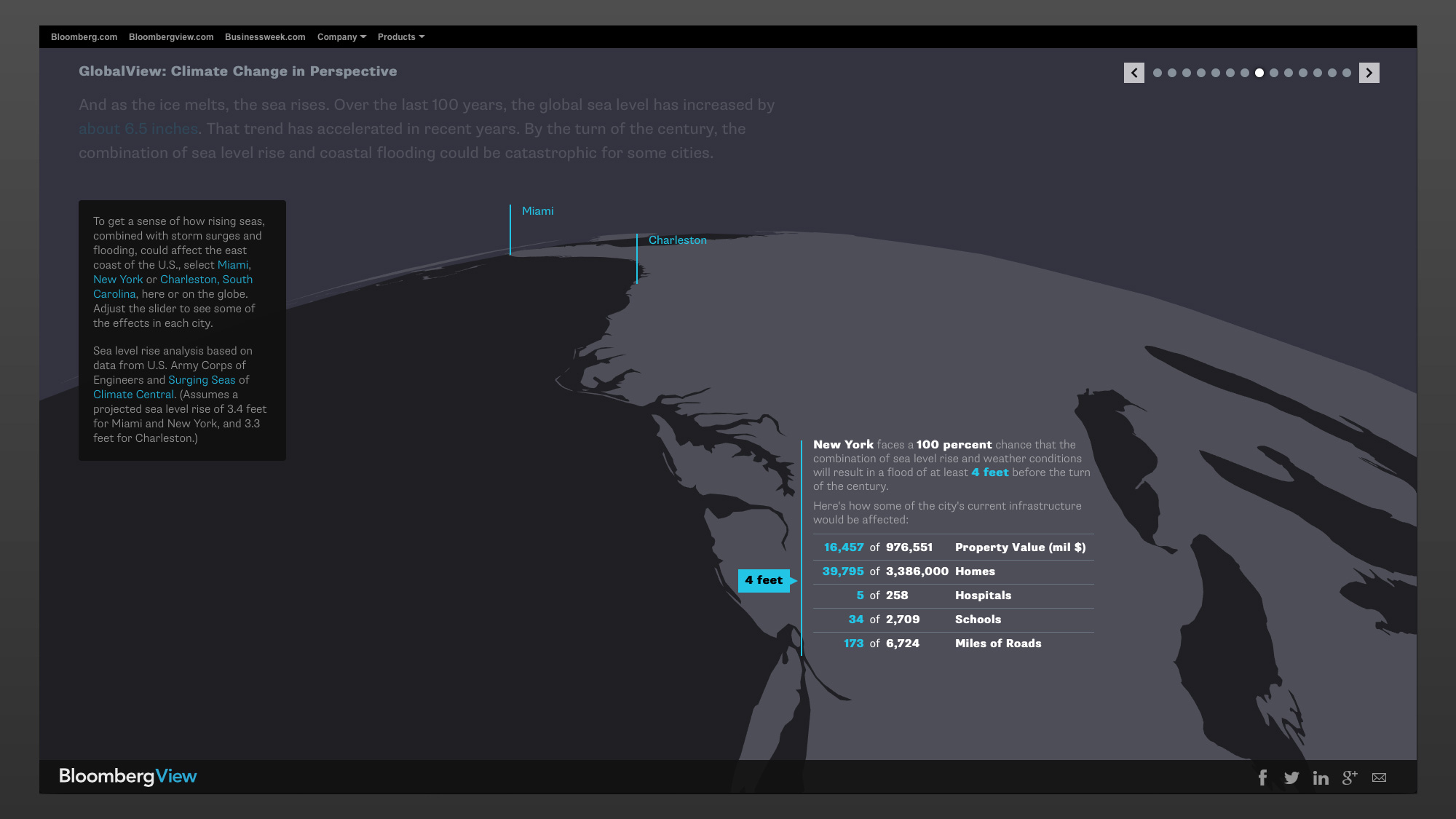The height and width of the screenshot is (819, 1456).
Task: Select the slide dot after the active one
Action: pos(1274,73)
